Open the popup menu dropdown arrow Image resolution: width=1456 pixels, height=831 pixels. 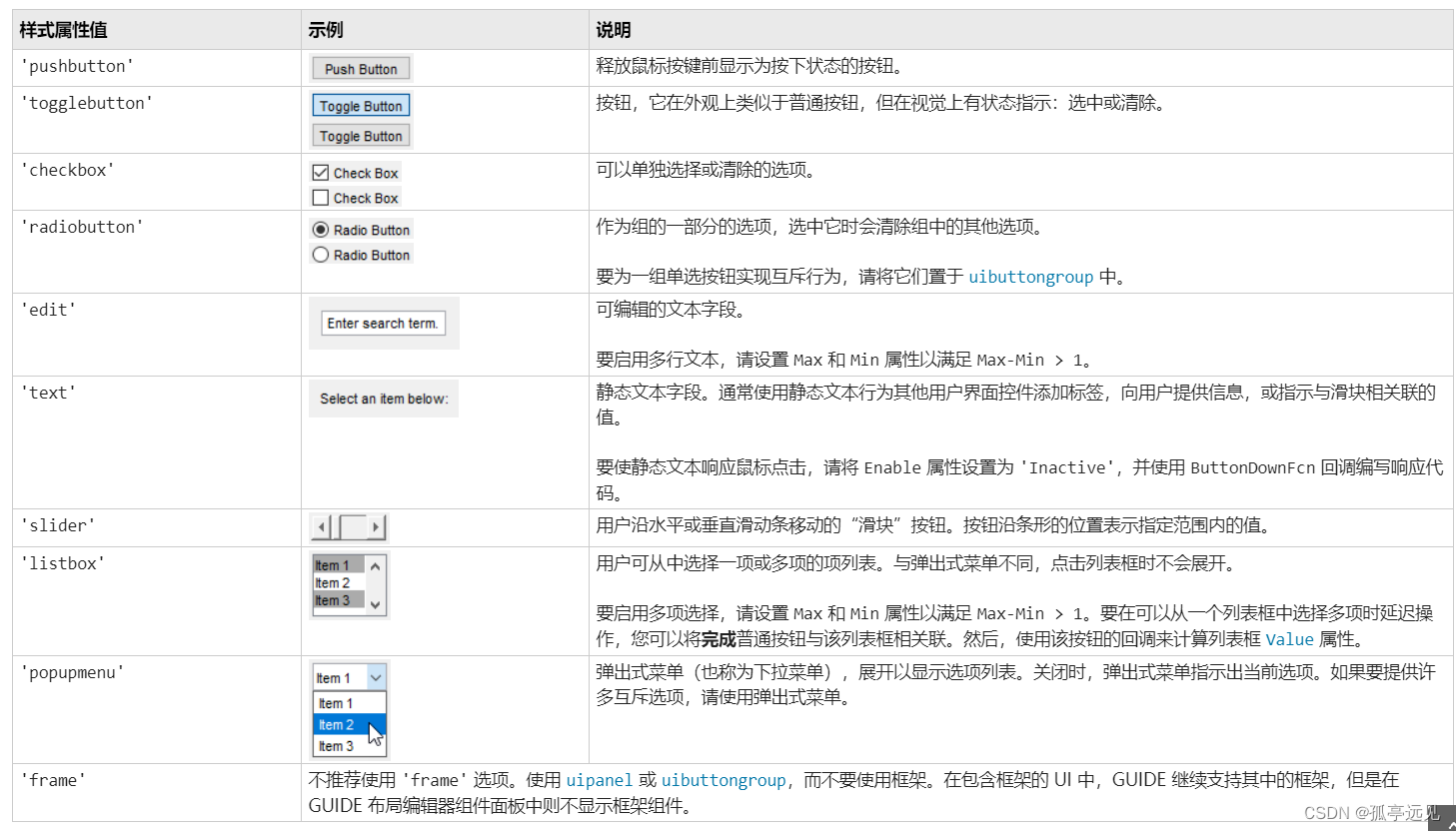[376, 678]
